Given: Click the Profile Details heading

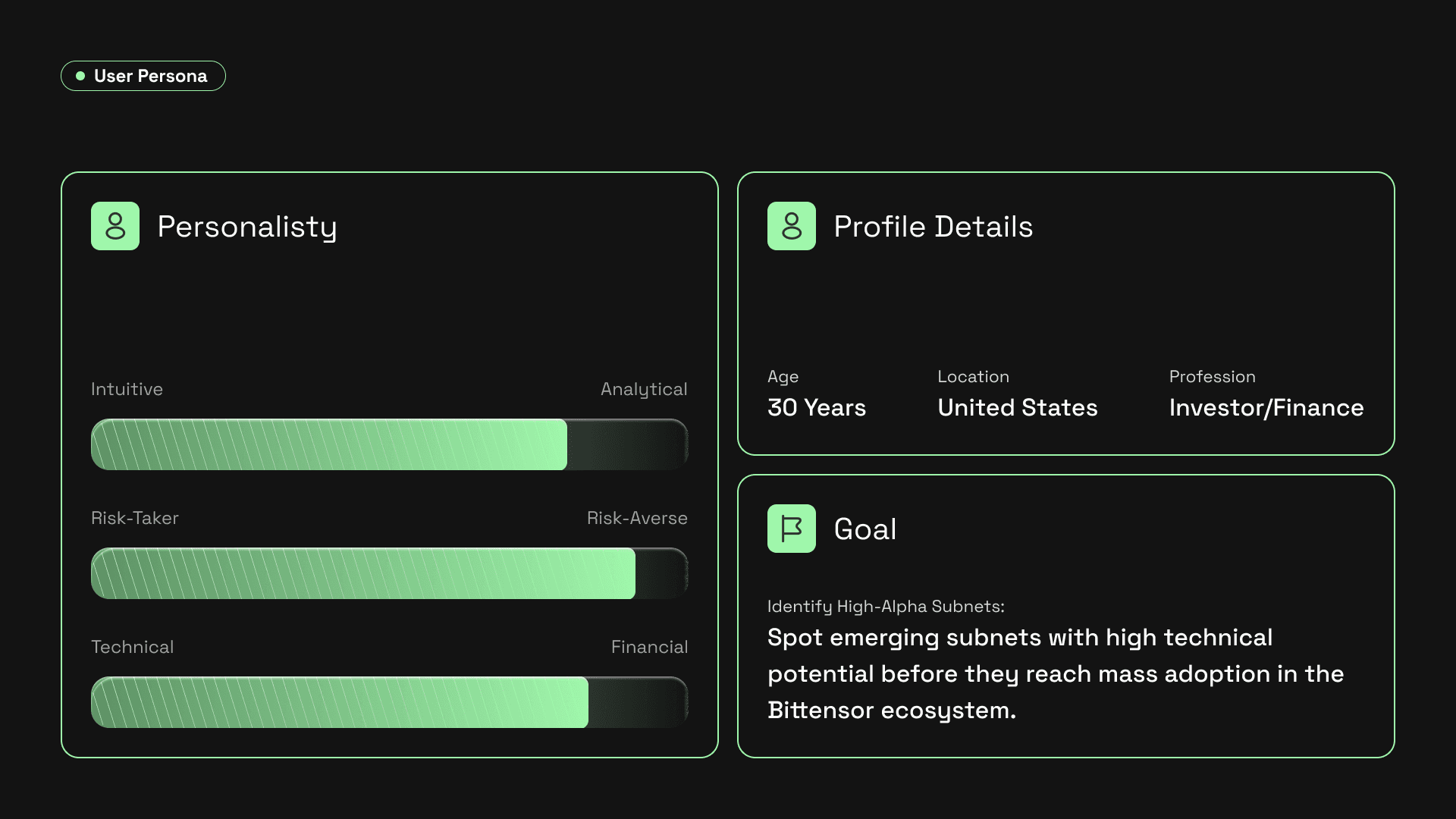Looking at the screenshot, I should [934, 227].
